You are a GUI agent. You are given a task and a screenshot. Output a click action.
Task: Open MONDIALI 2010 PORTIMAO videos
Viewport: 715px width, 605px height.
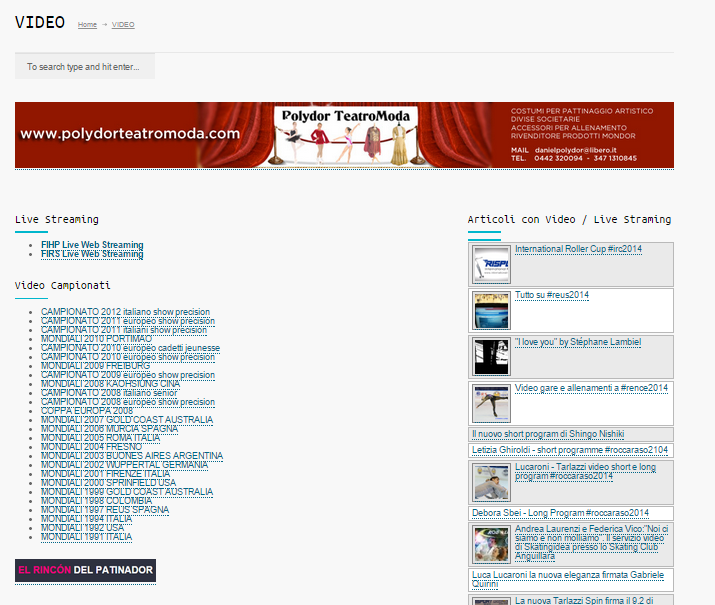click(x=96, y=339)
